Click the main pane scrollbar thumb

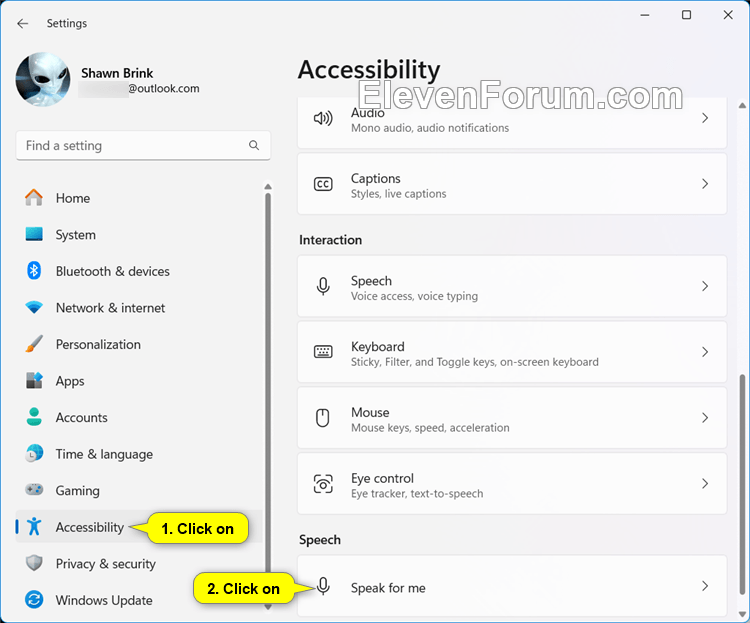pos(742,484)
